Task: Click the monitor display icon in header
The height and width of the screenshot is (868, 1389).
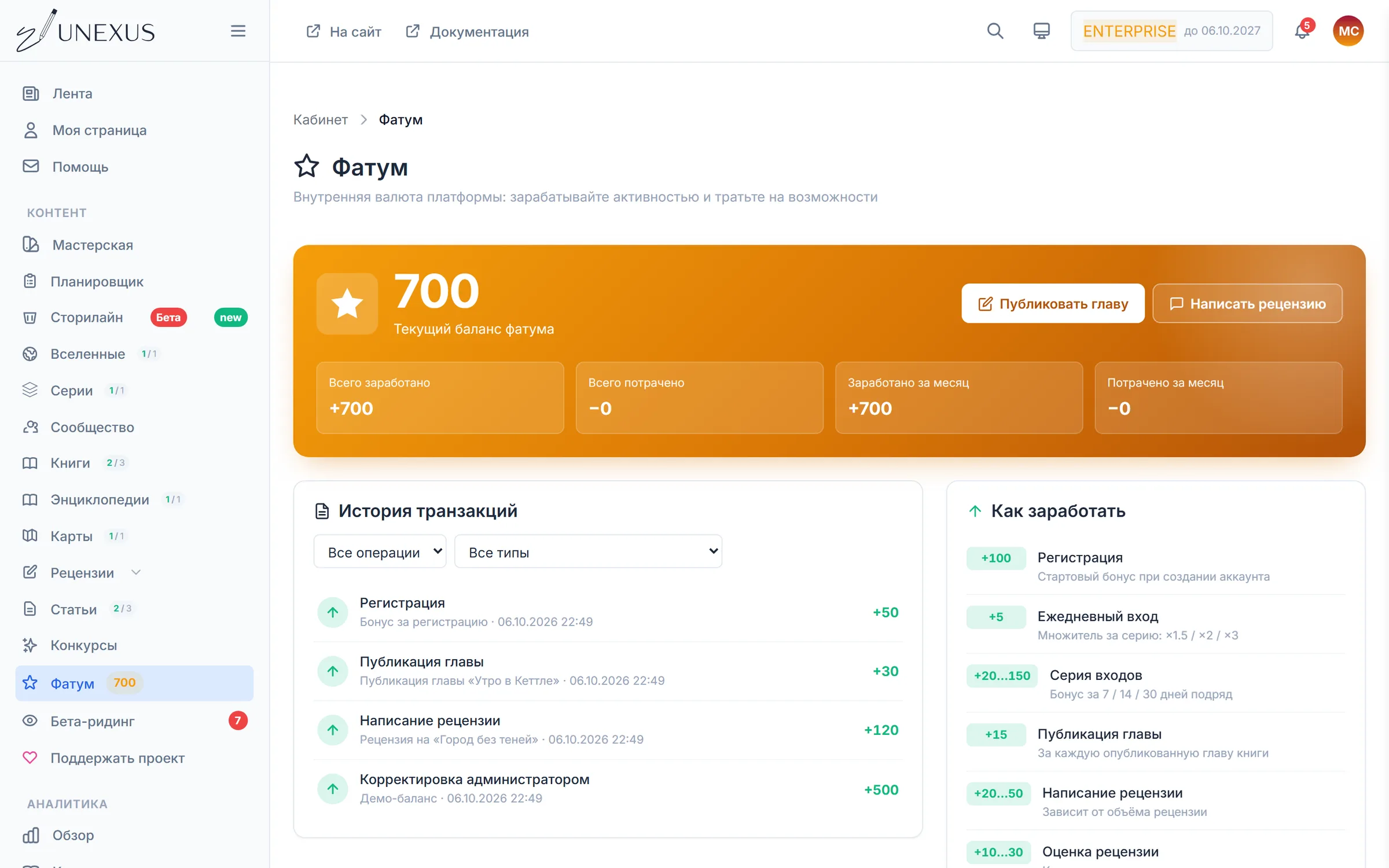Action: pyautogui.click(x=1041, y=31)
